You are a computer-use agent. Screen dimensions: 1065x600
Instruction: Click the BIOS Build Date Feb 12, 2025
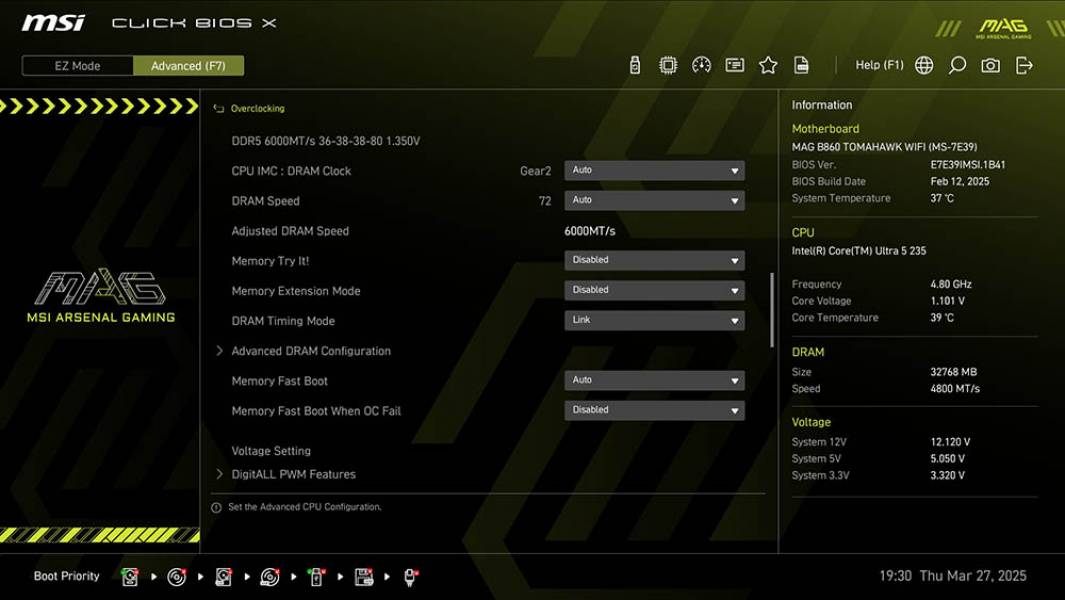[x=960, y=181]
